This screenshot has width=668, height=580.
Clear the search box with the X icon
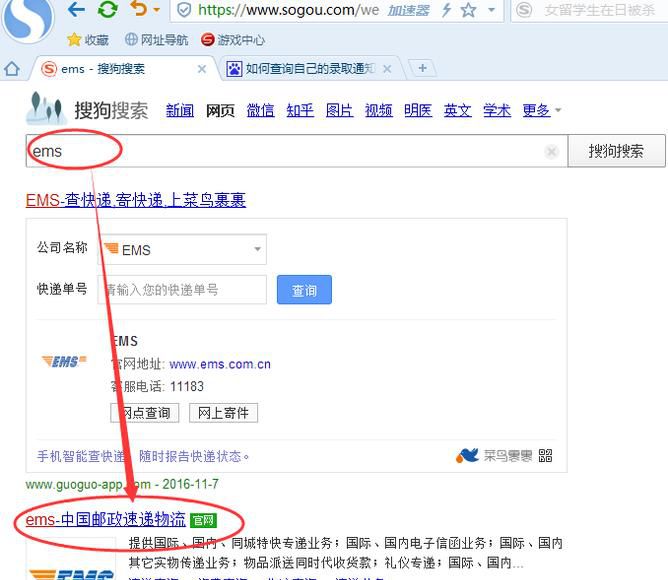click(551, 152)
